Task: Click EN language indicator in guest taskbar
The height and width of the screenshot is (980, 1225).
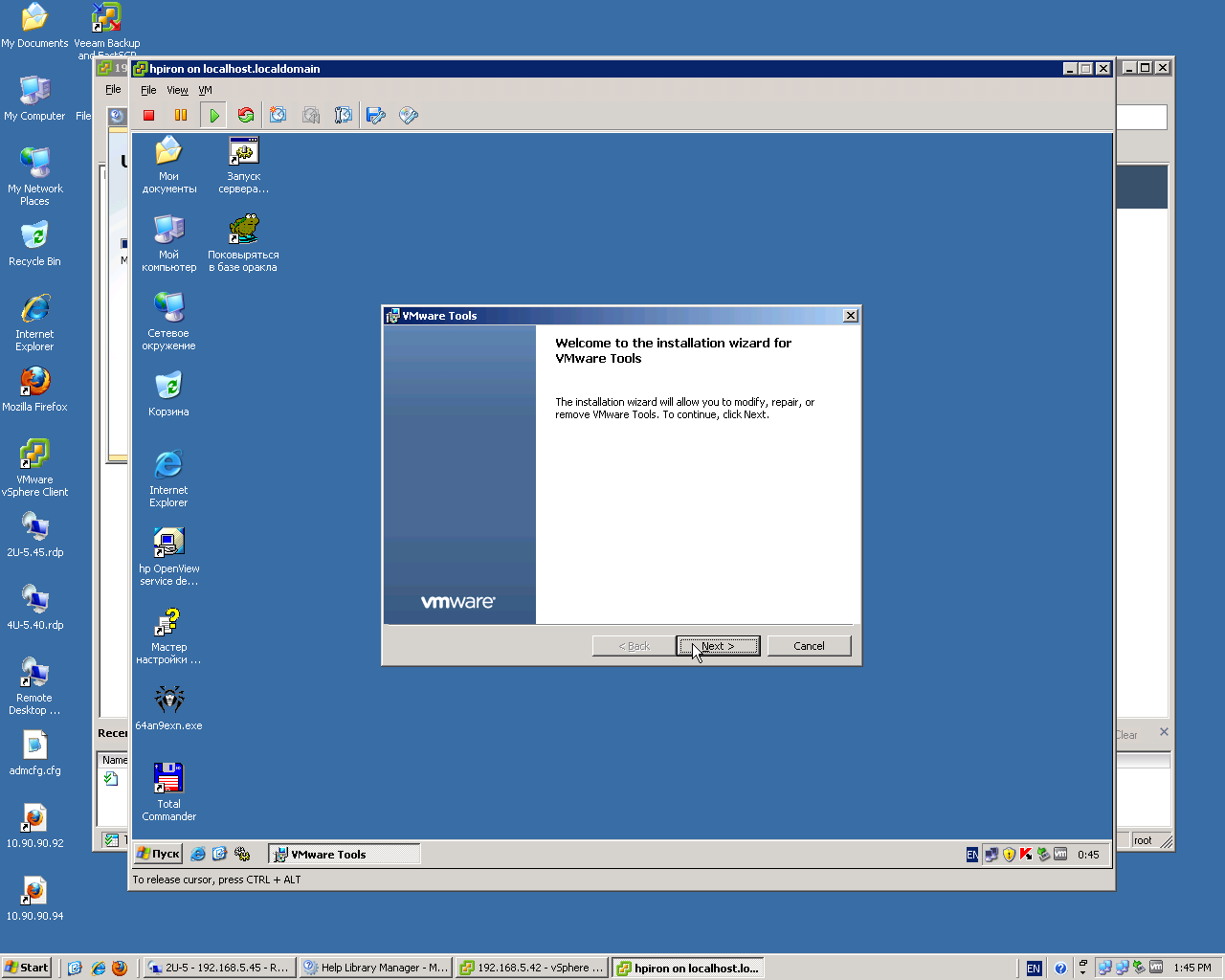Action: [972, 855]
